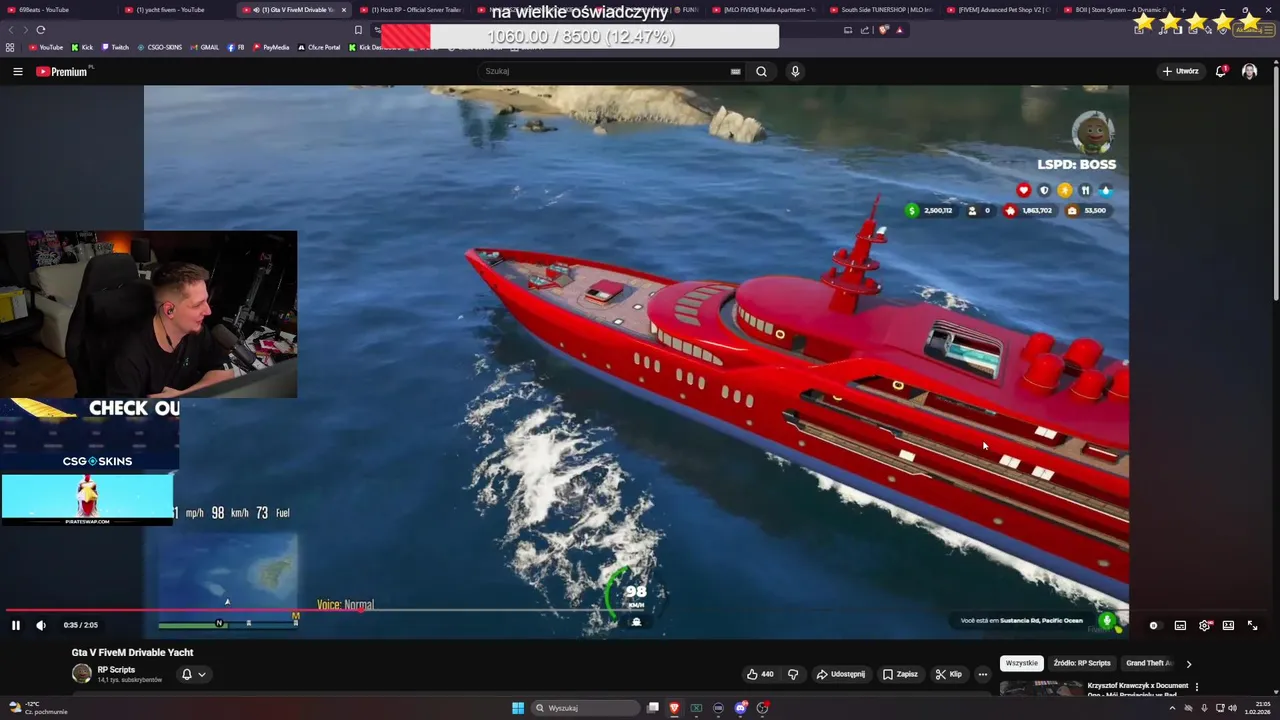Show hidden system tray icons chevron

[1172, 708]
